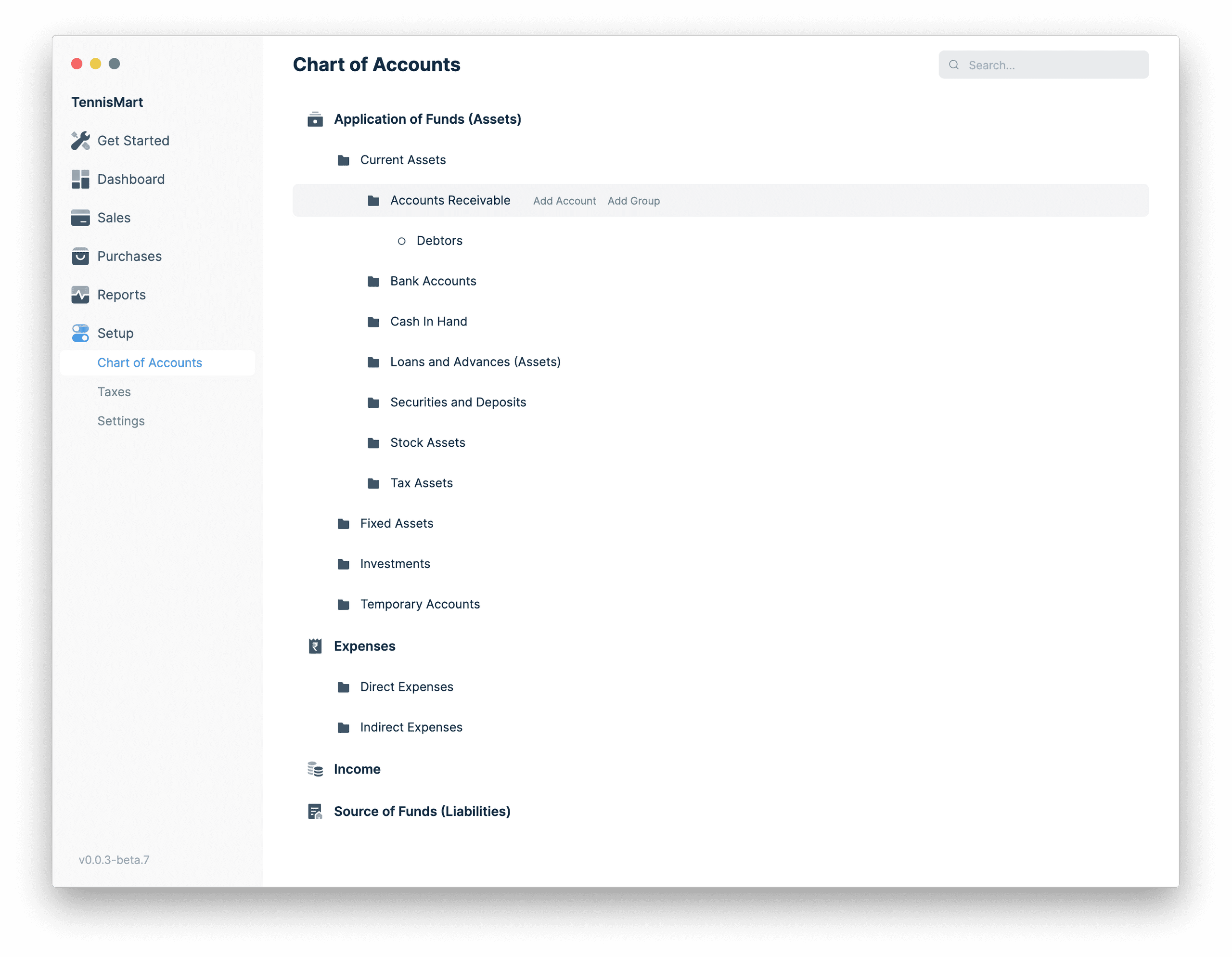Click the Direct Expenses folder icon
This screenshot has height=957, width=1232.
343,687
